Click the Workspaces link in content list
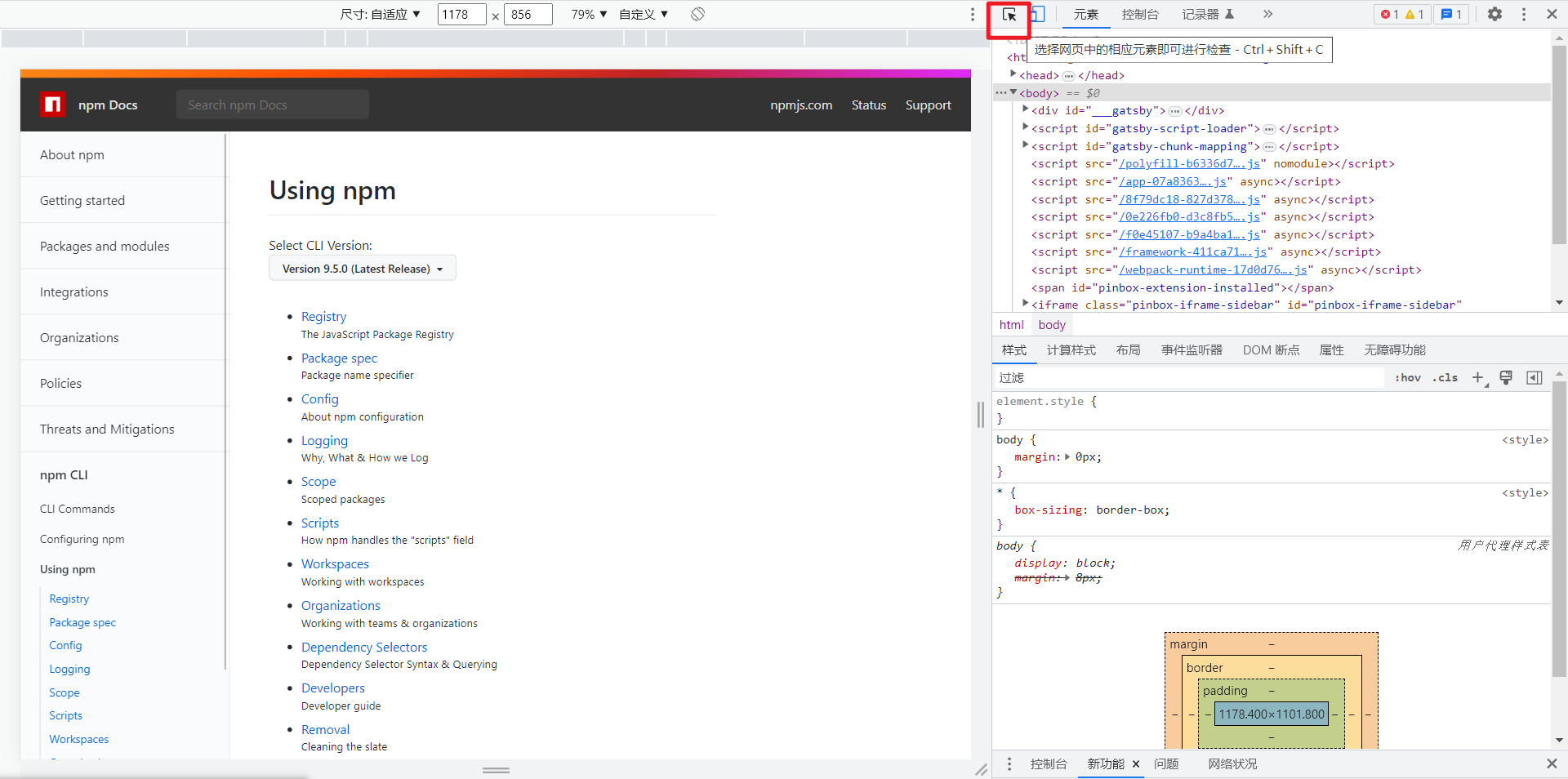 tap(335, 563)
